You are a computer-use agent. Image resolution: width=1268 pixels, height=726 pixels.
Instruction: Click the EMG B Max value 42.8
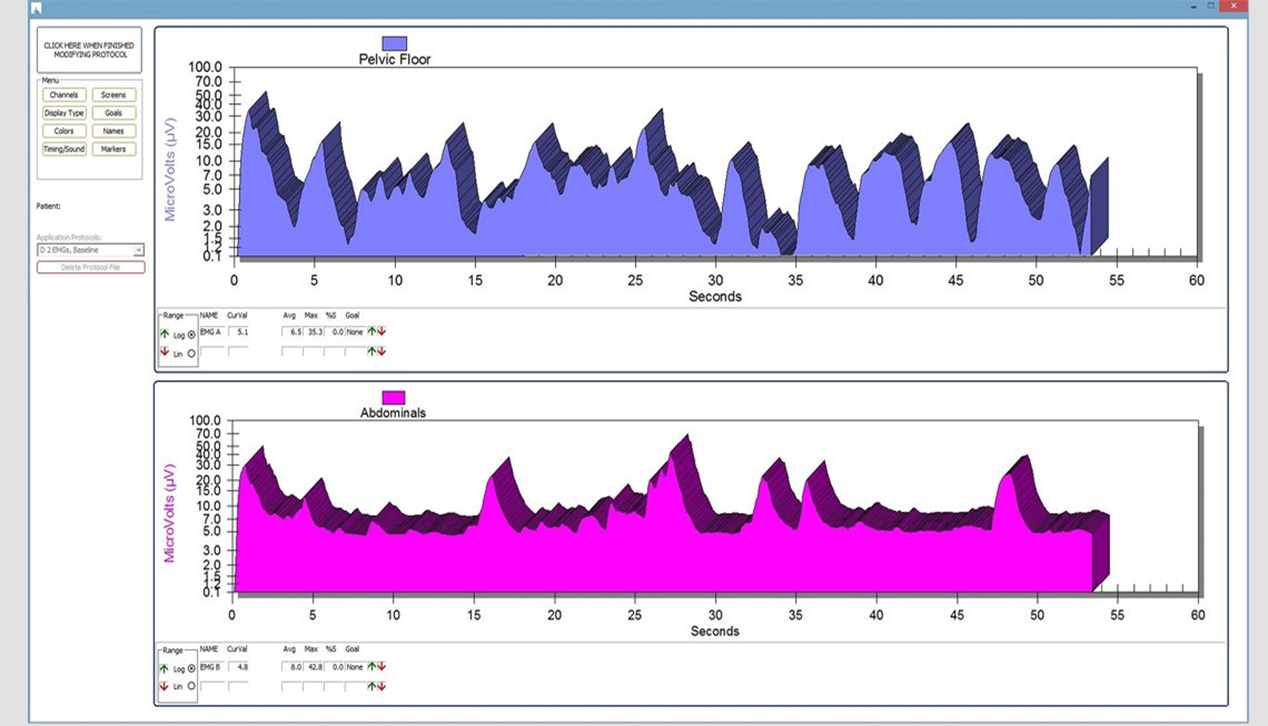pyautogui.click(x=312, y=665)
